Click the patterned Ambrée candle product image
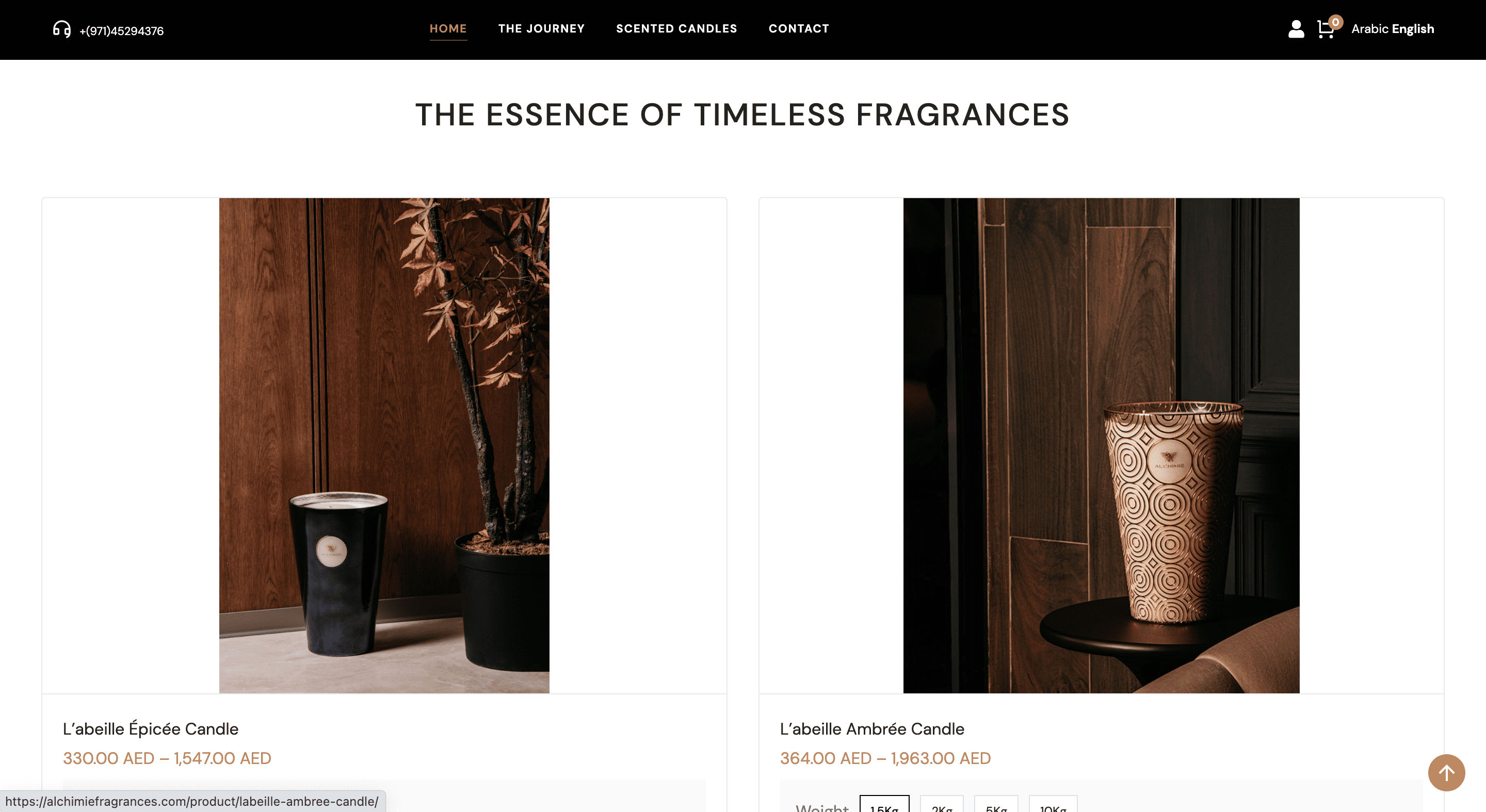 pyautogui.click(x=1101, y=445)
